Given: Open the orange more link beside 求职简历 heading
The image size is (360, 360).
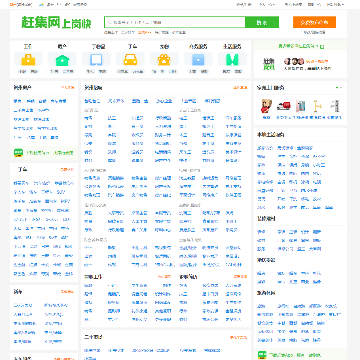Looking at the screenshot, I should [240, 277].
